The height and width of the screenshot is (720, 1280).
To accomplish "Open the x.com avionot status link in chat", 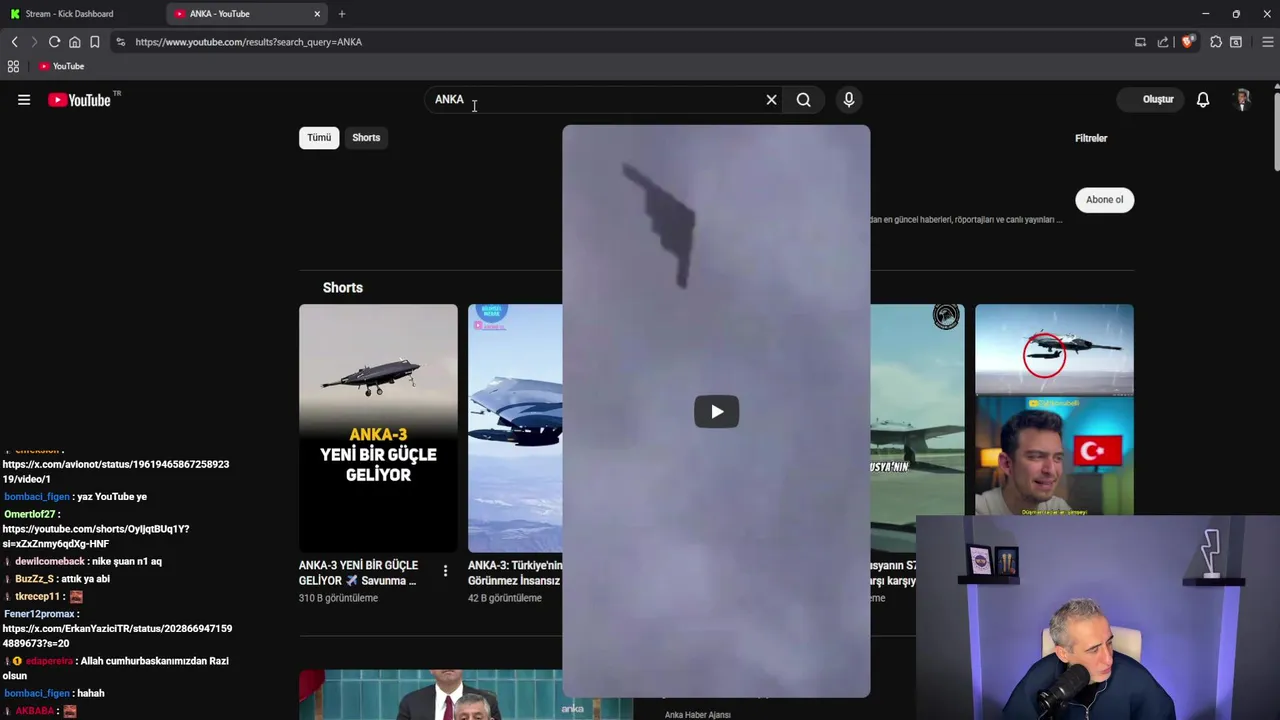I will 116,472.
